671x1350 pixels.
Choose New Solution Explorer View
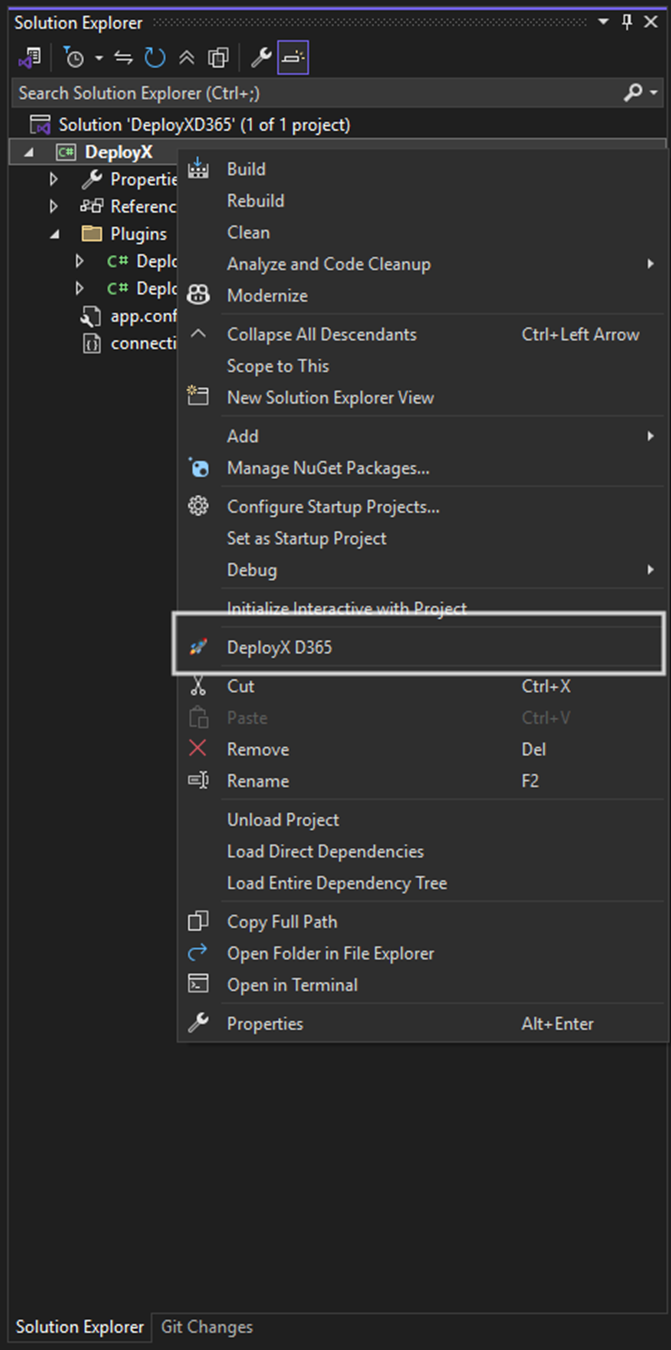[330, 397]
